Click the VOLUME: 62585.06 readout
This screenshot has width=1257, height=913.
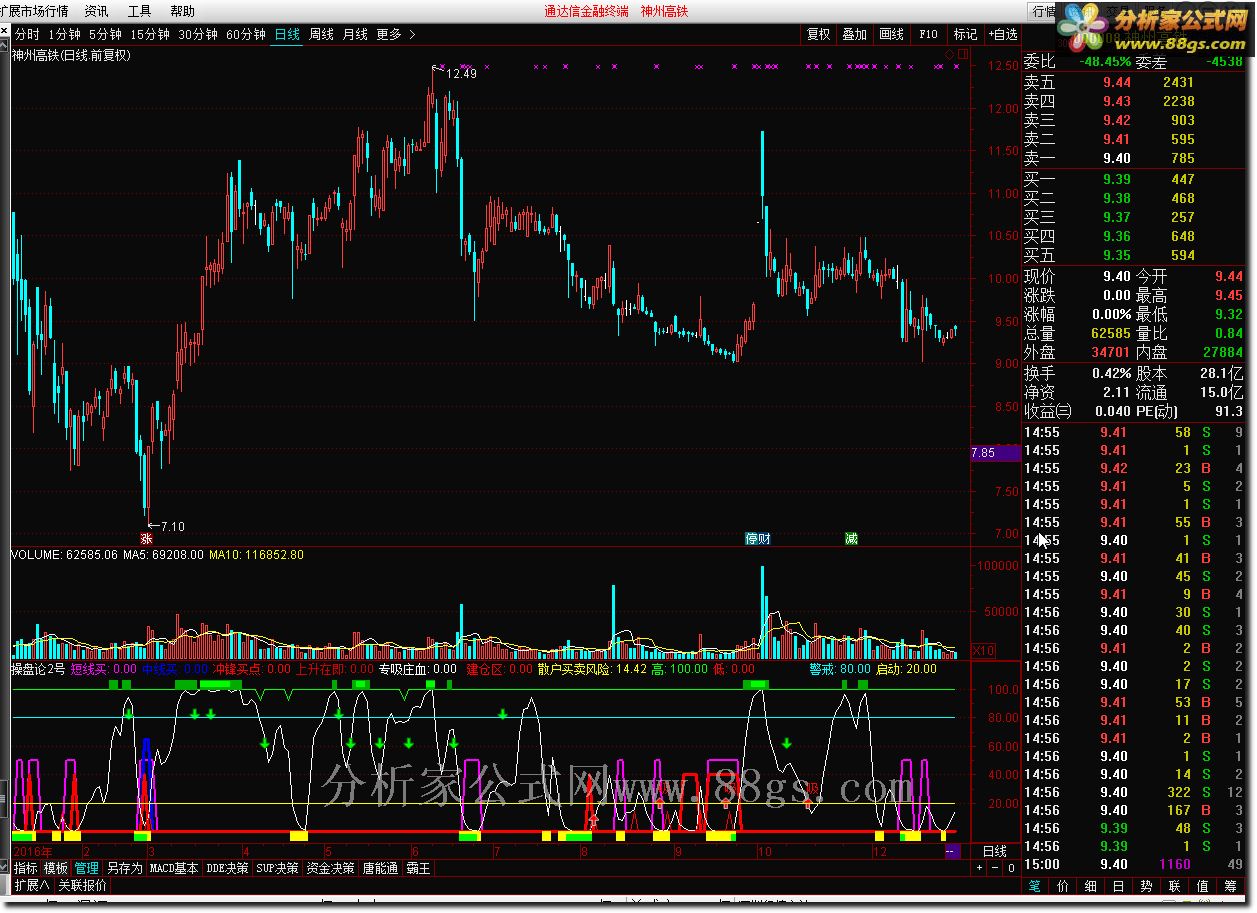(x=65, y=554)
